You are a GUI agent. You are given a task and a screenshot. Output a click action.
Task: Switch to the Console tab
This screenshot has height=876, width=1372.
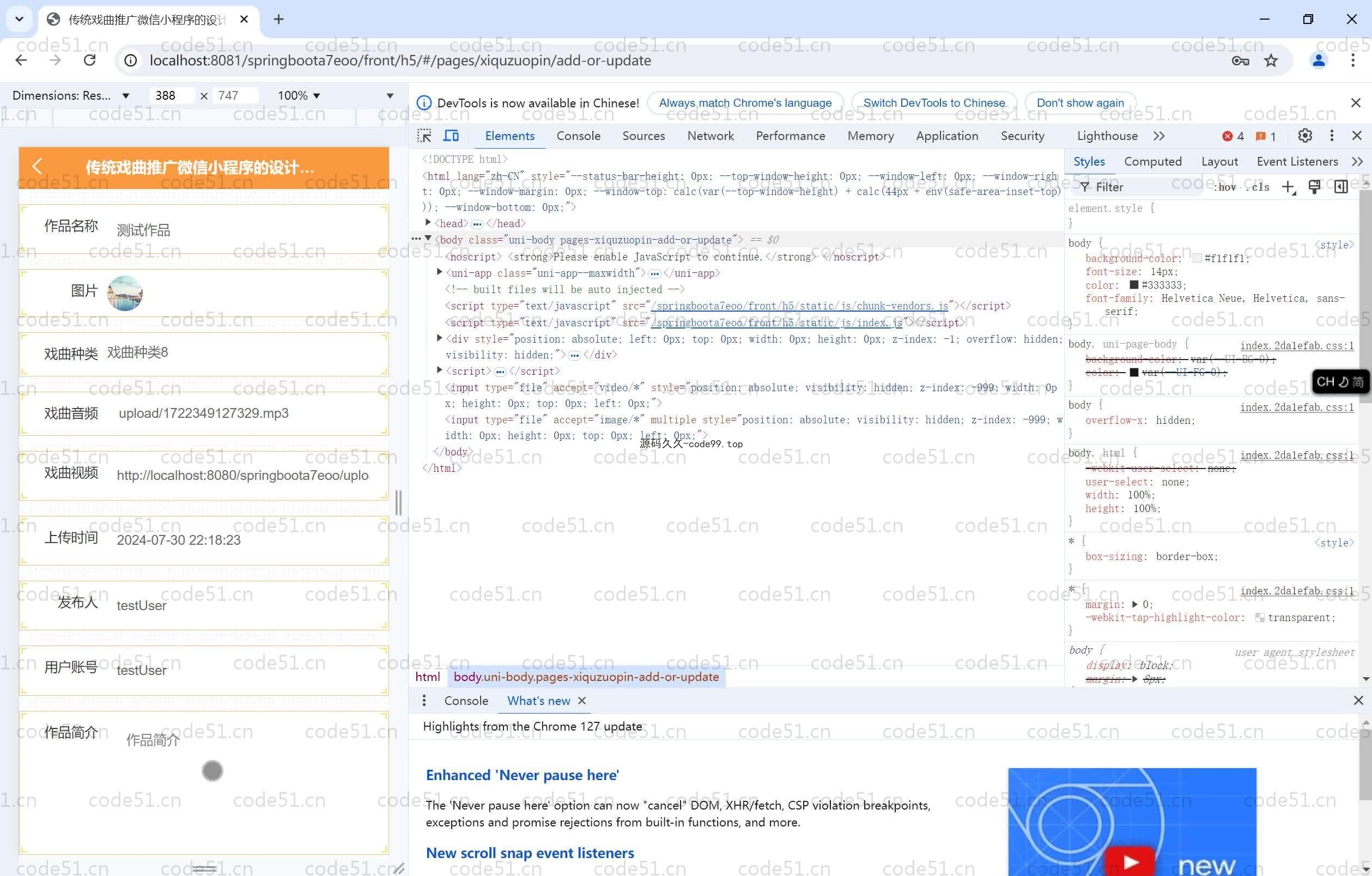578,136
